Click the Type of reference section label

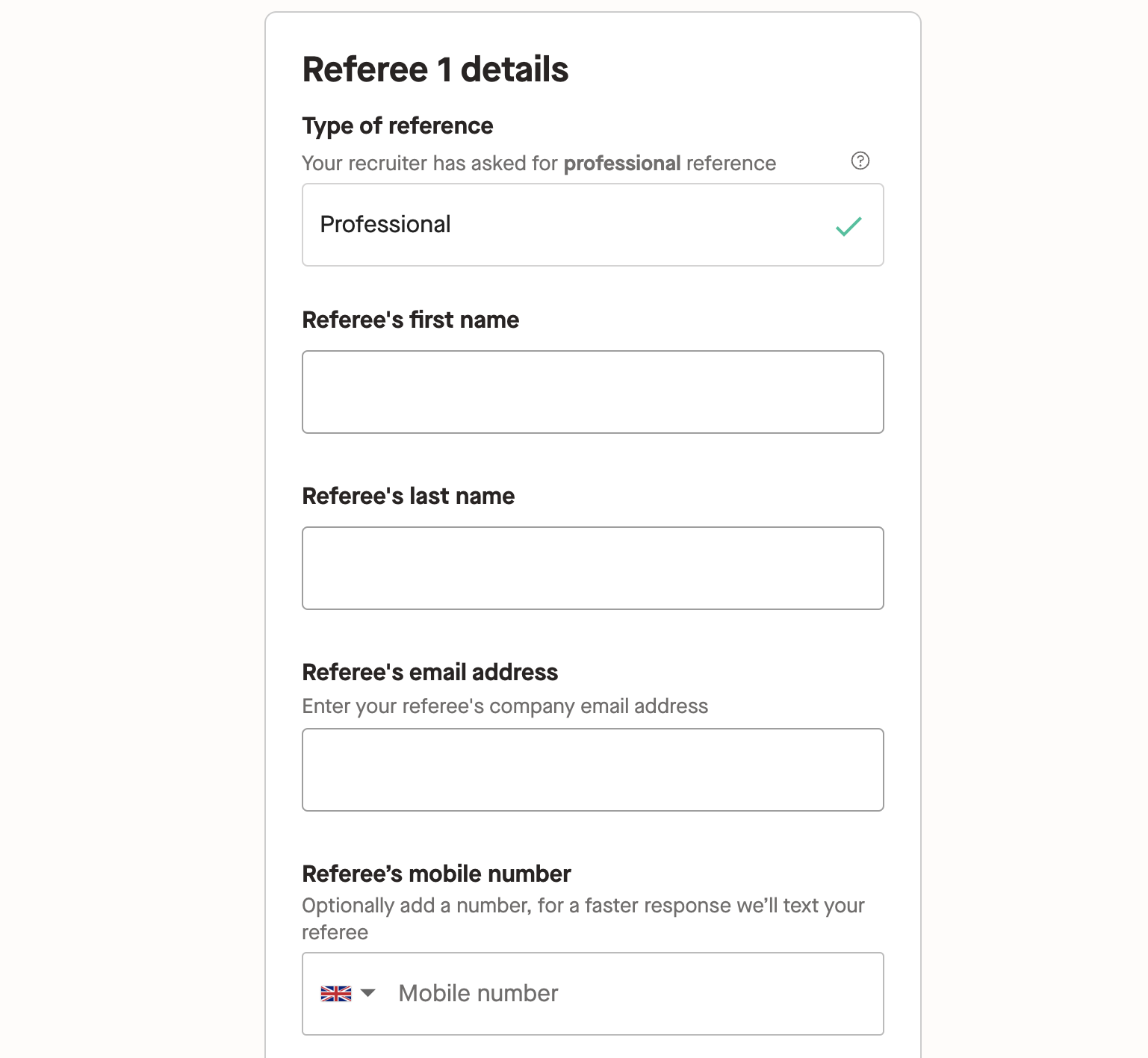click(x=397, y=125)
